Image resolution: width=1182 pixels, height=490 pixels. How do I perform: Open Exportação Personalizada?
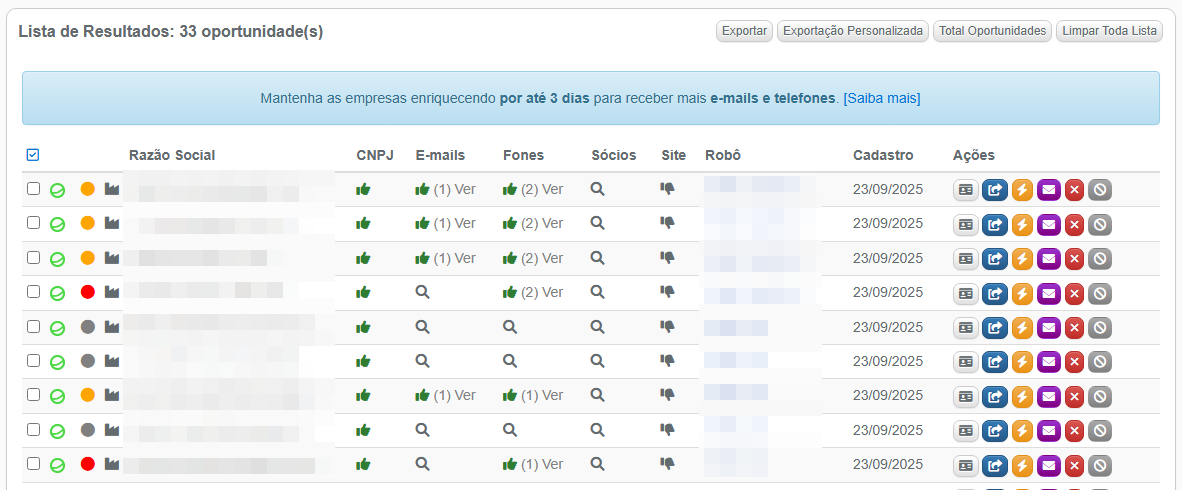coord(852,31)
